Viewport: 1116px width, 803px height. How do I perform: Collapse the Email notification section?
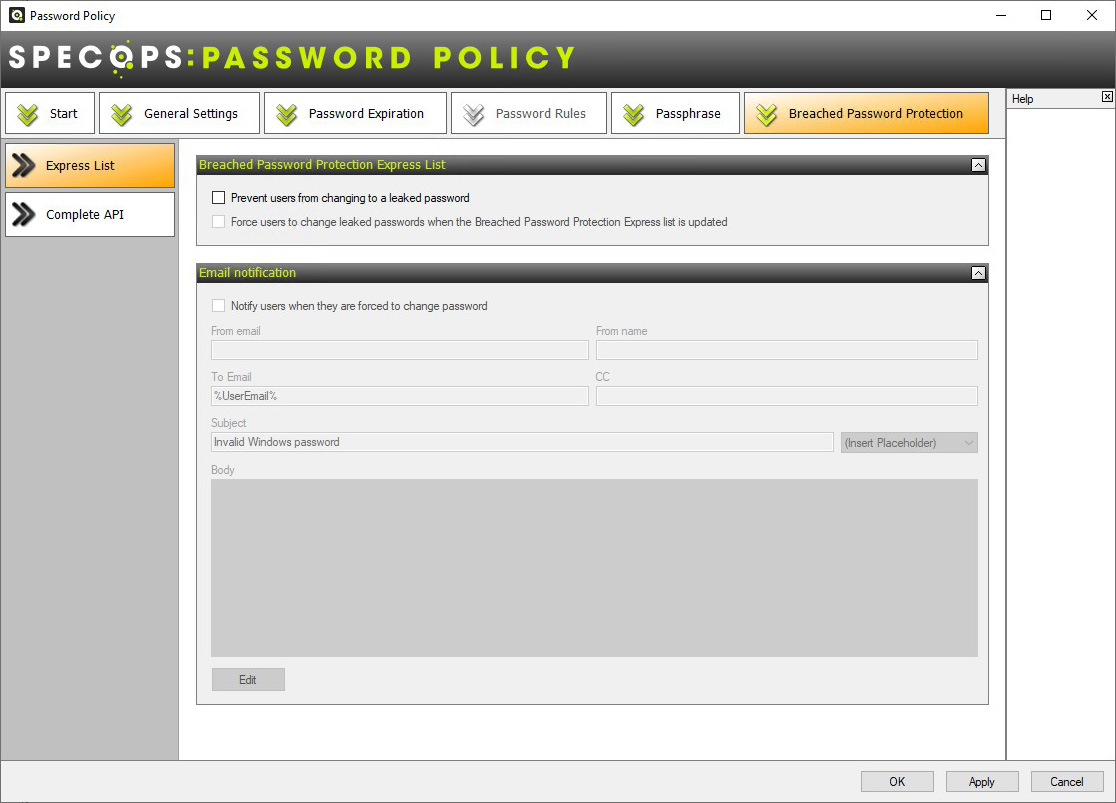(978, 273)
